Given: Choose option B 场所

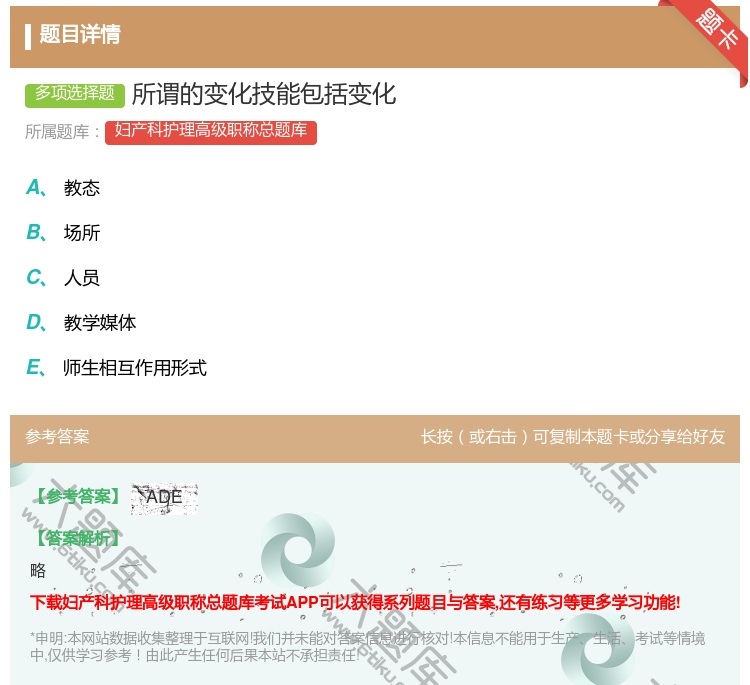Looking at the screenshot, I should [x=63, y=233].
